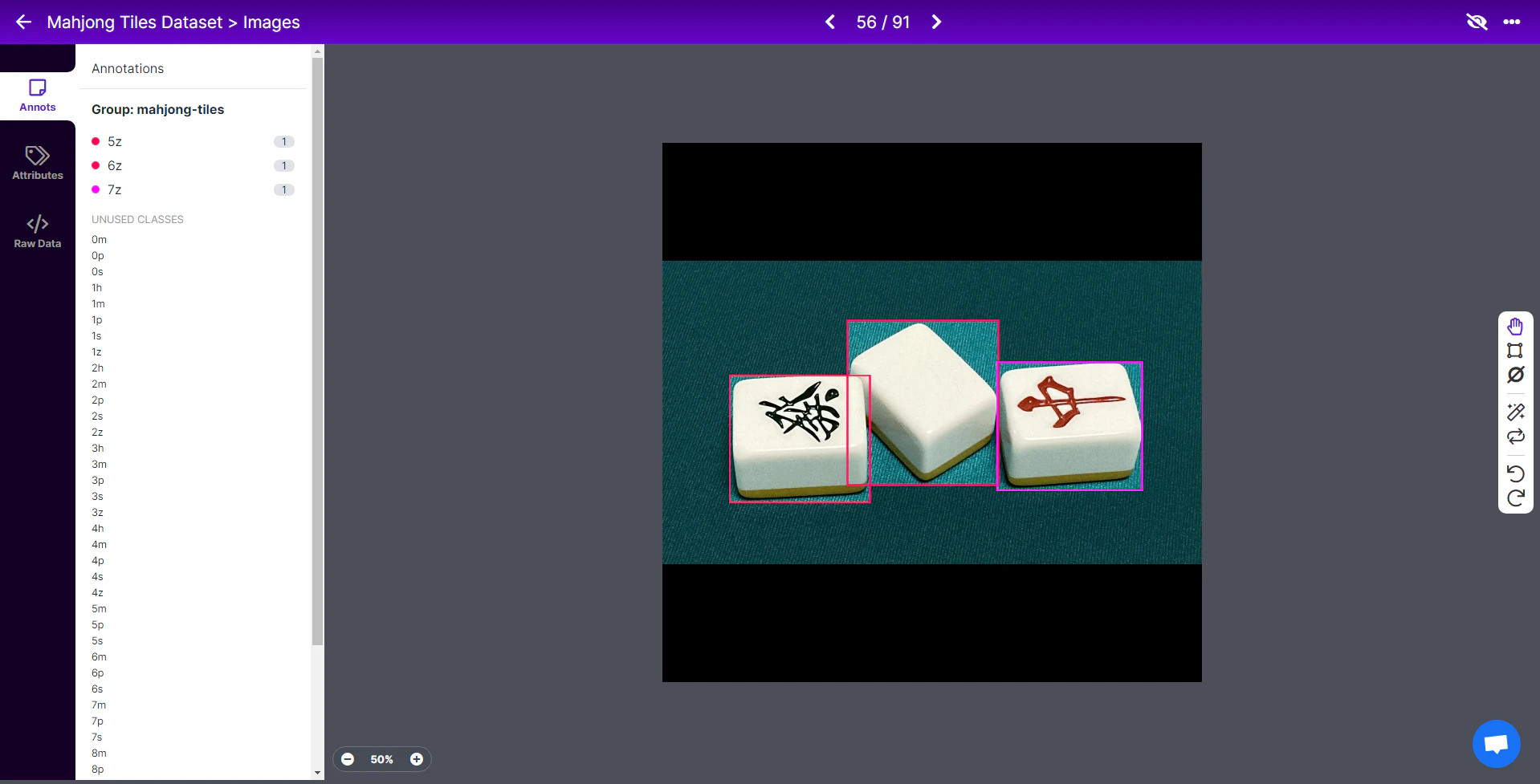
Task: Redo the last action
Action: point(1515,498)
